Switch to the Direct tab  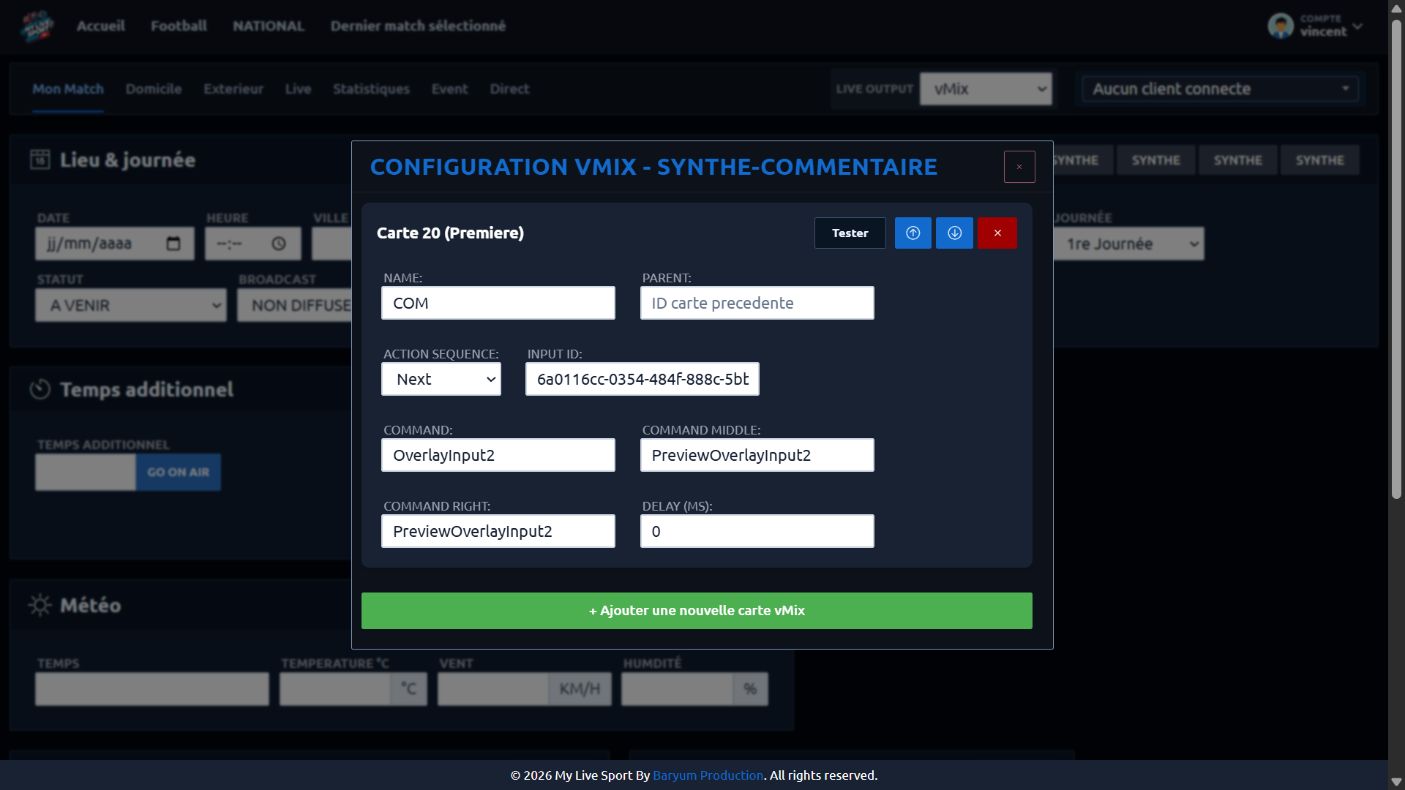(510, 89)
